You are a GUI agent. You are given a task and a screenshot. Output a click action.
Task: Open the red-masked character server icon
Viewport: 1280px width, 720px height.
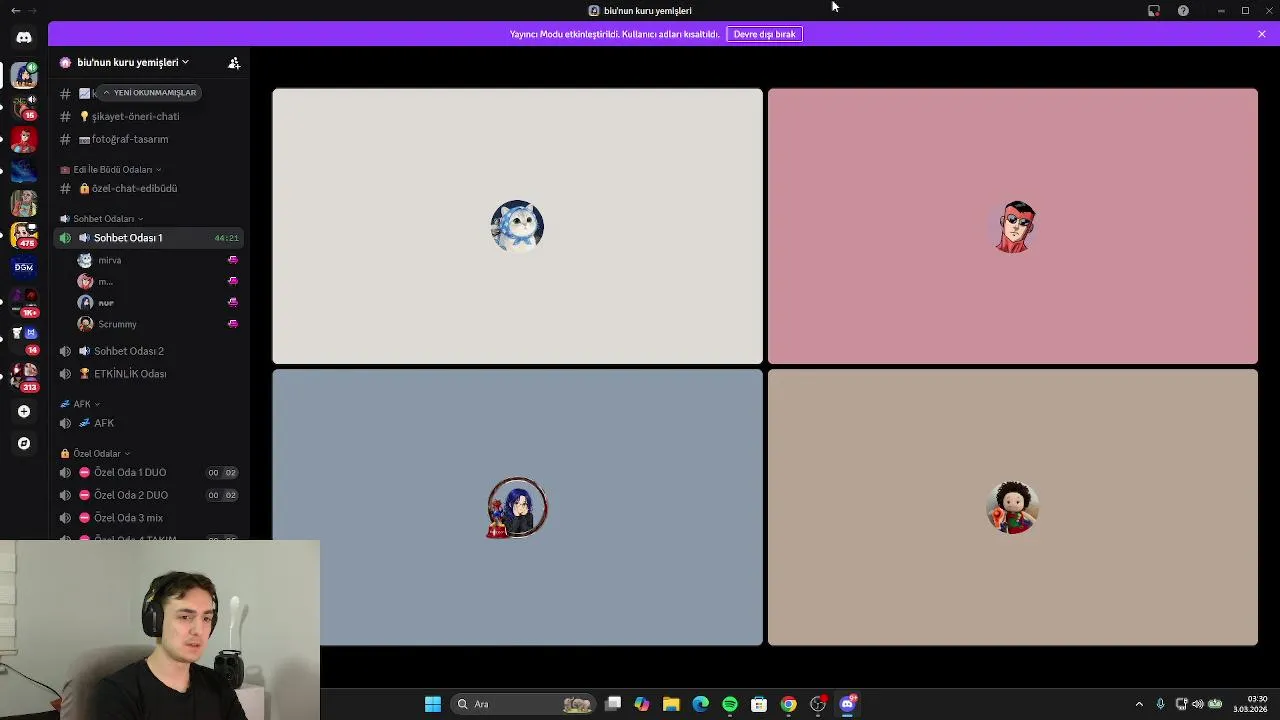click(24, 139)
